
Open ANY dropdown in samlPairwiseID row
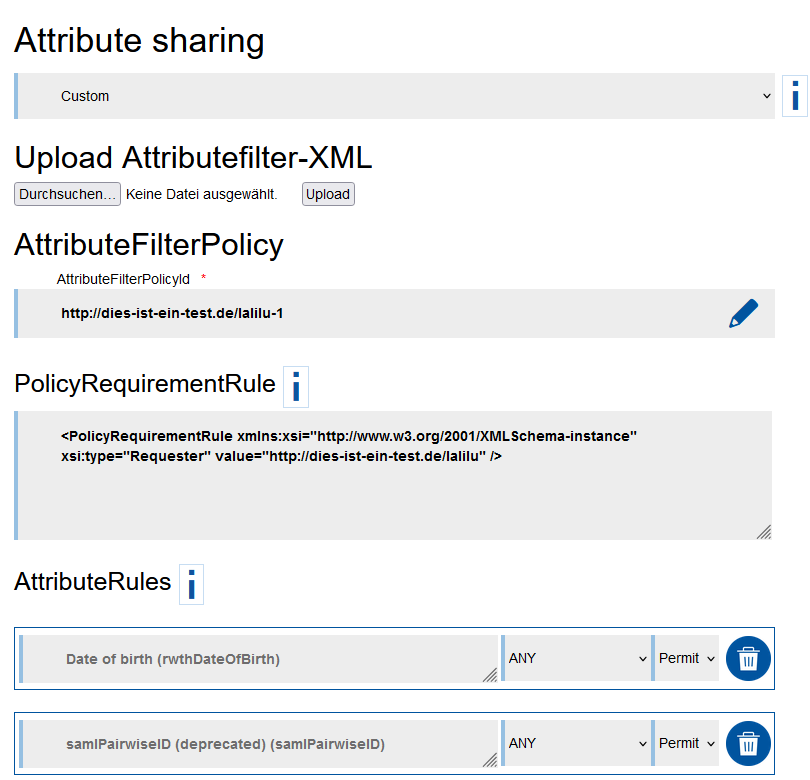tap(576, 743)
